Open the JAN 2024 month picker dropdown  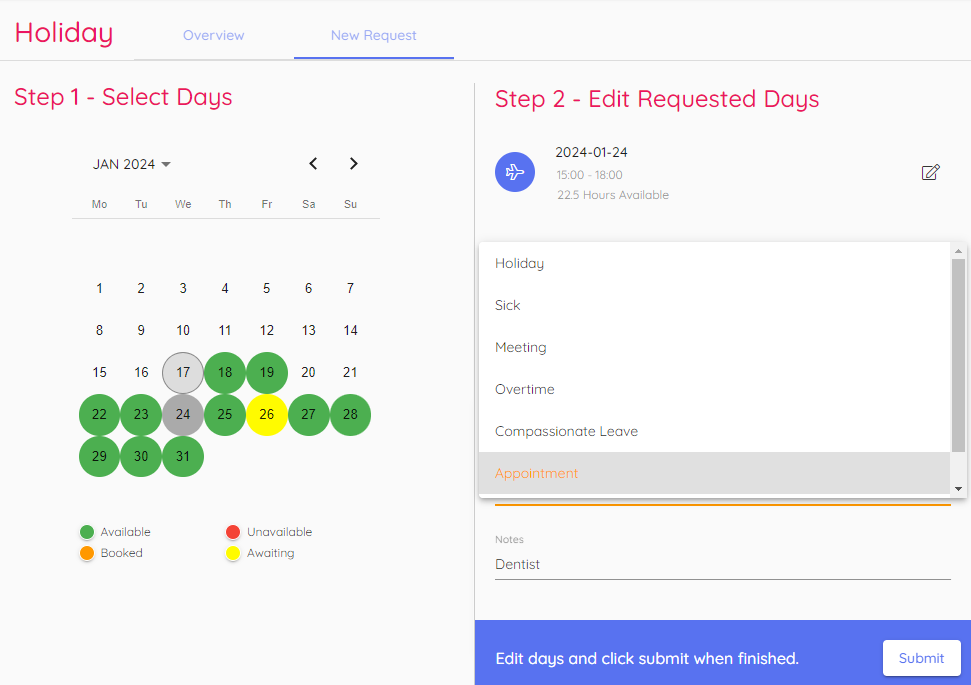pos(132,164)
